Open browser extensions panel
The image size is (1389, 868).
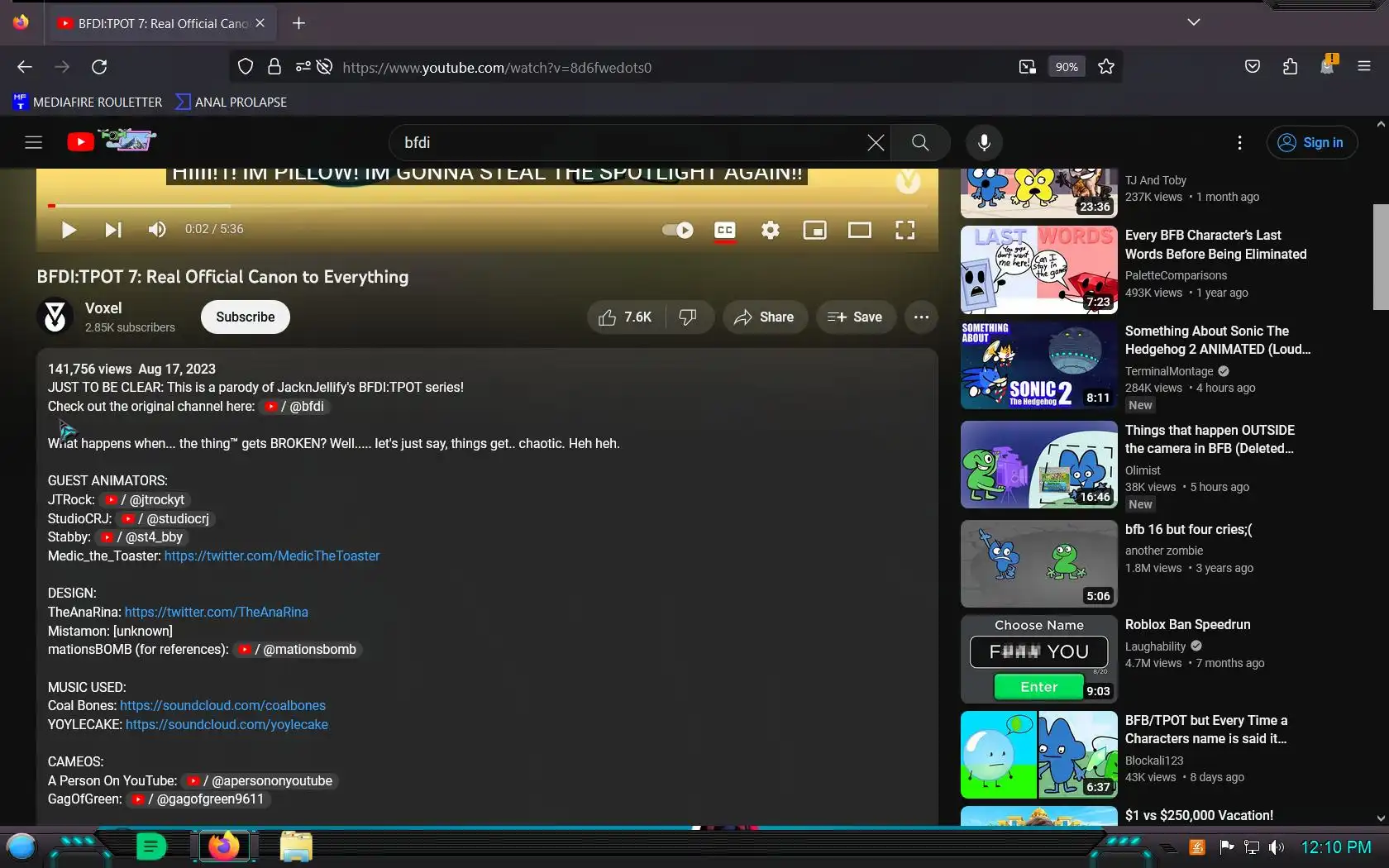click(x=1290, y=67)
